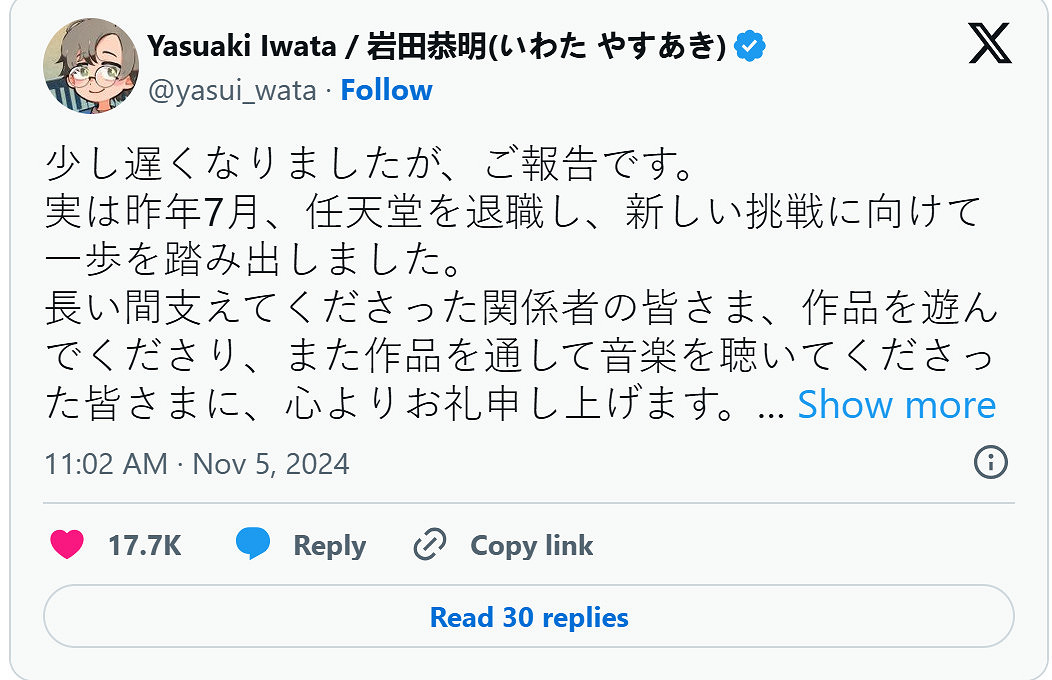
Task: Click the Copy link chain icon
Action: tap(428, 544)
